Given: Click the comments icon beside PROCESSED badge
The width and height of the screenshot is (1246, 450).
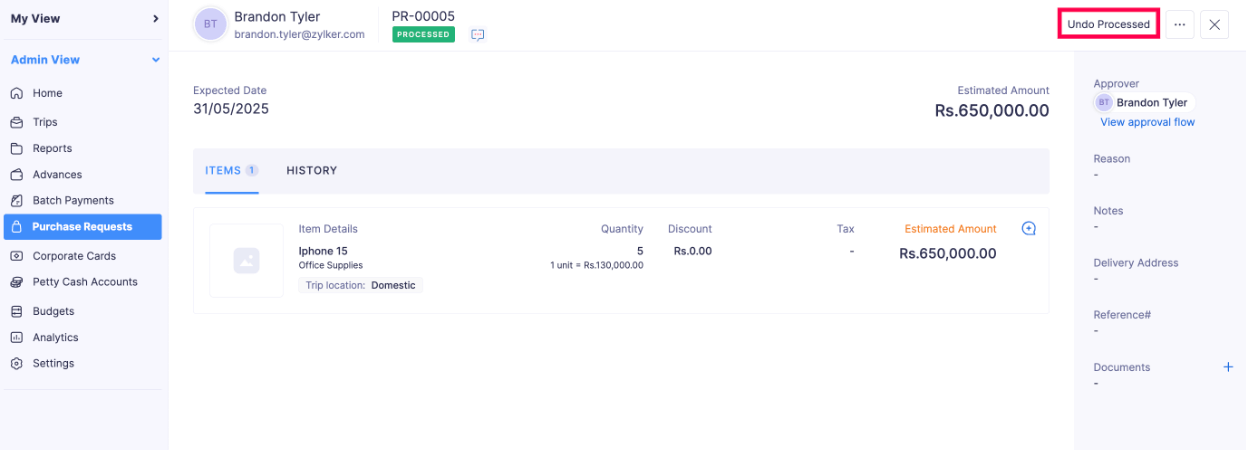Looking at the screenshot, I should (x=478, y=35).
